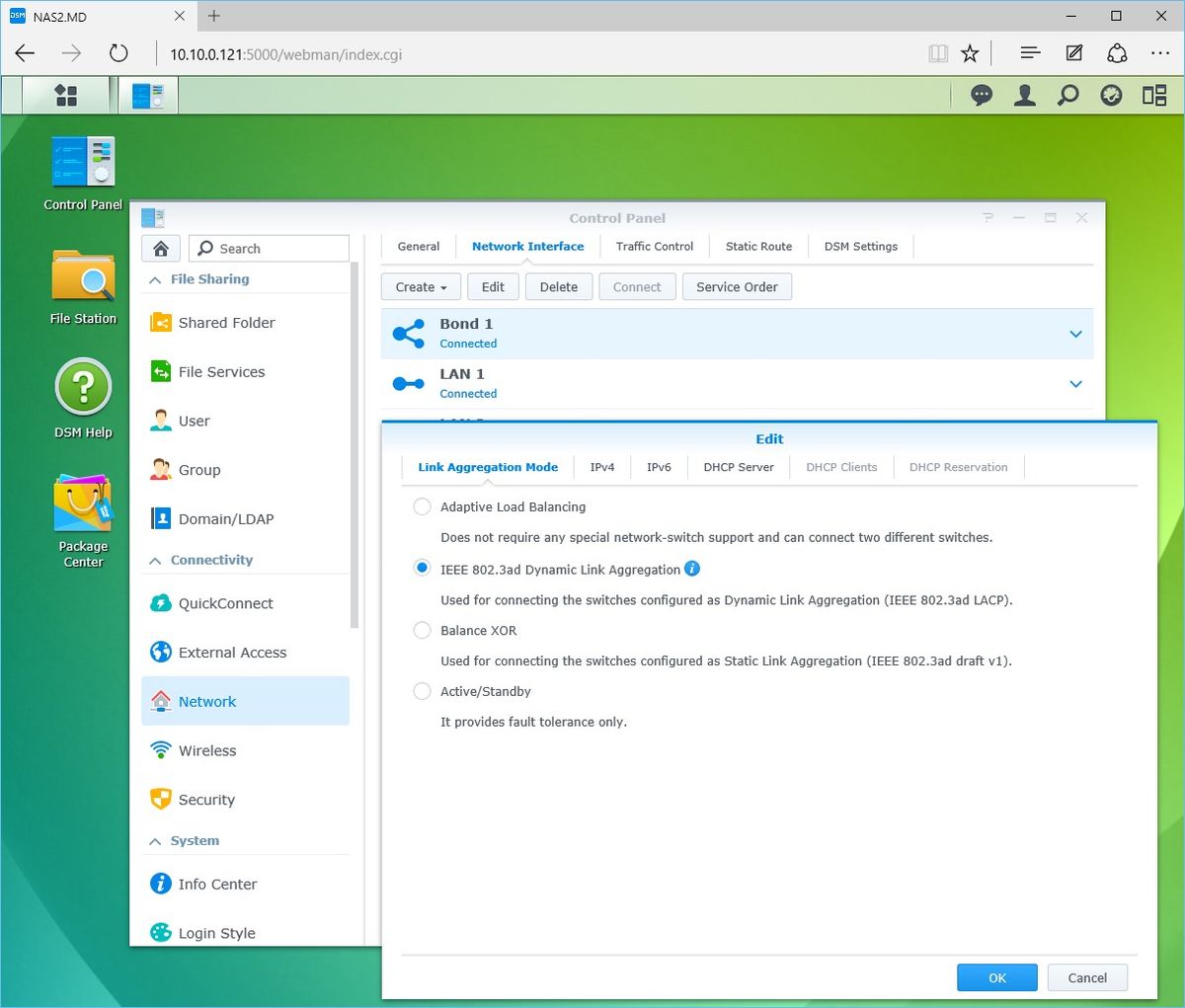Open the notifications chat bubble icon
This screenshot has width=1185, height=1008.
982,95
